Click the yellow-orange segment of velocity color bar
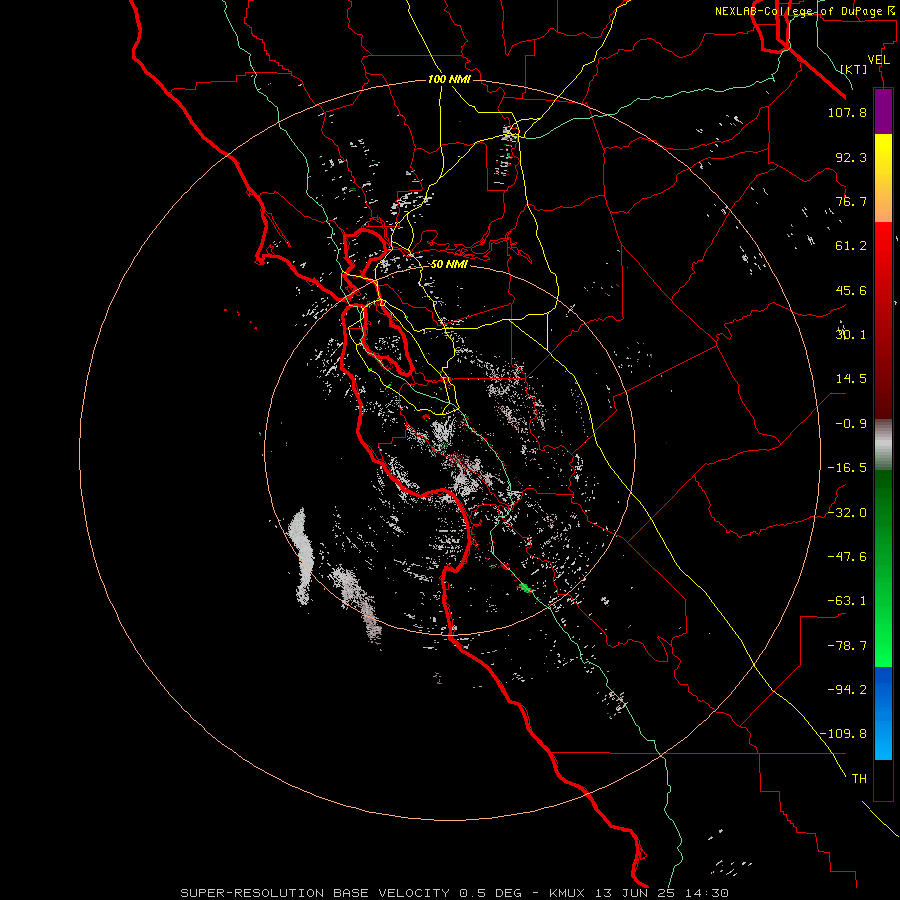900x900 pixels. 883,178
